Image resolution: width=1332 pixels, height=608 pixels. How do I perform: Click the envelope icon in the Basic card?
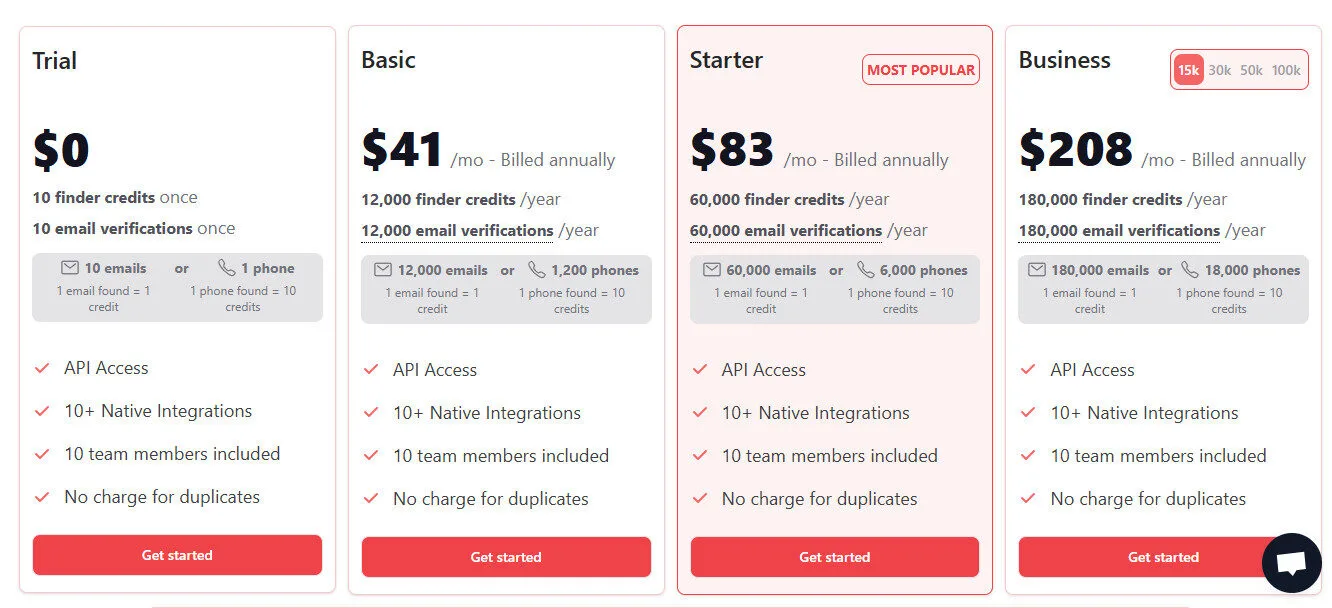pyautogui.click(x=384, y=269)
